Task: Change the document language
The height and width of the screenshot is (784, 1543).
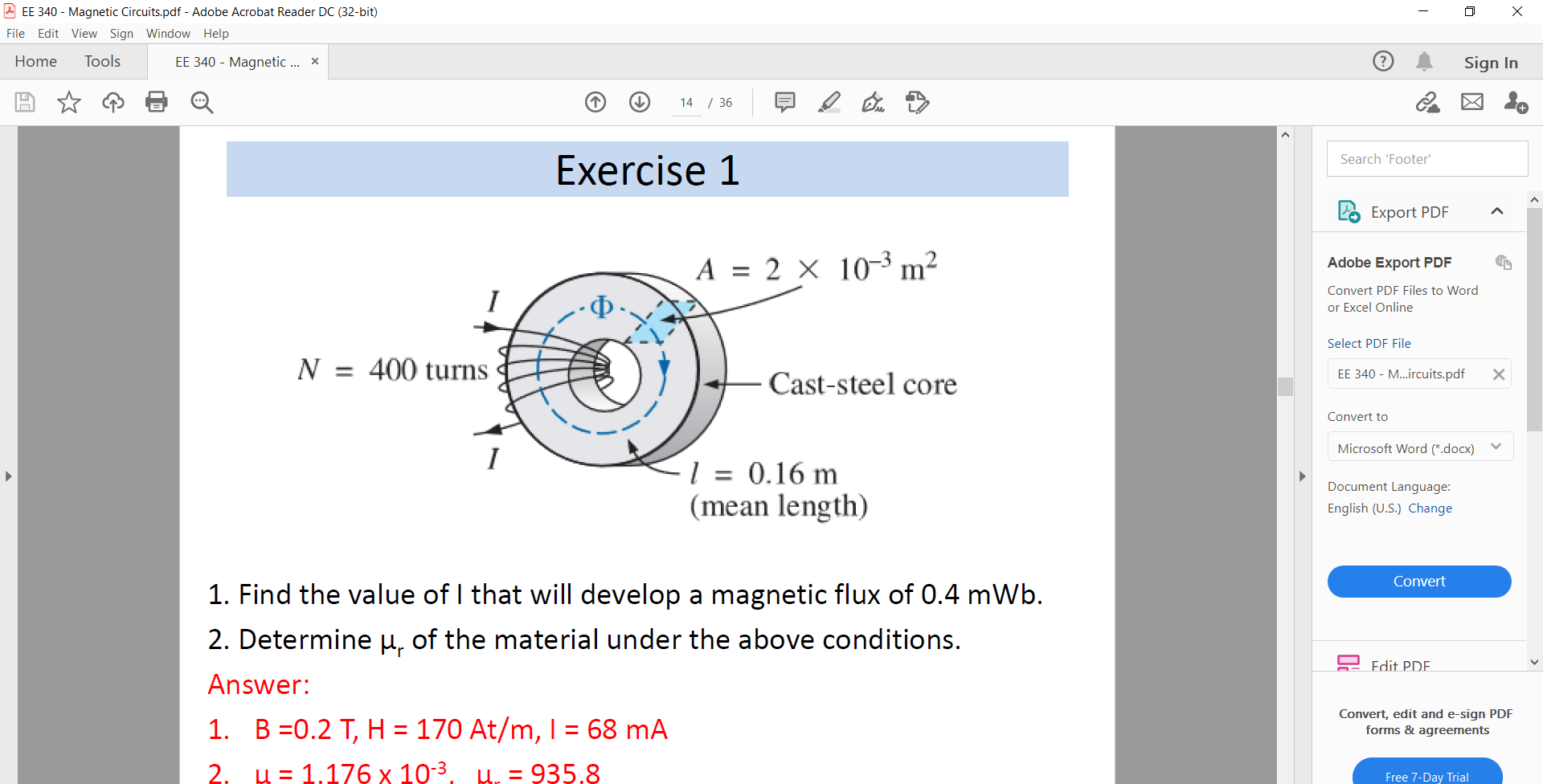Action: pyautogui.click(x=1431, y=508)
